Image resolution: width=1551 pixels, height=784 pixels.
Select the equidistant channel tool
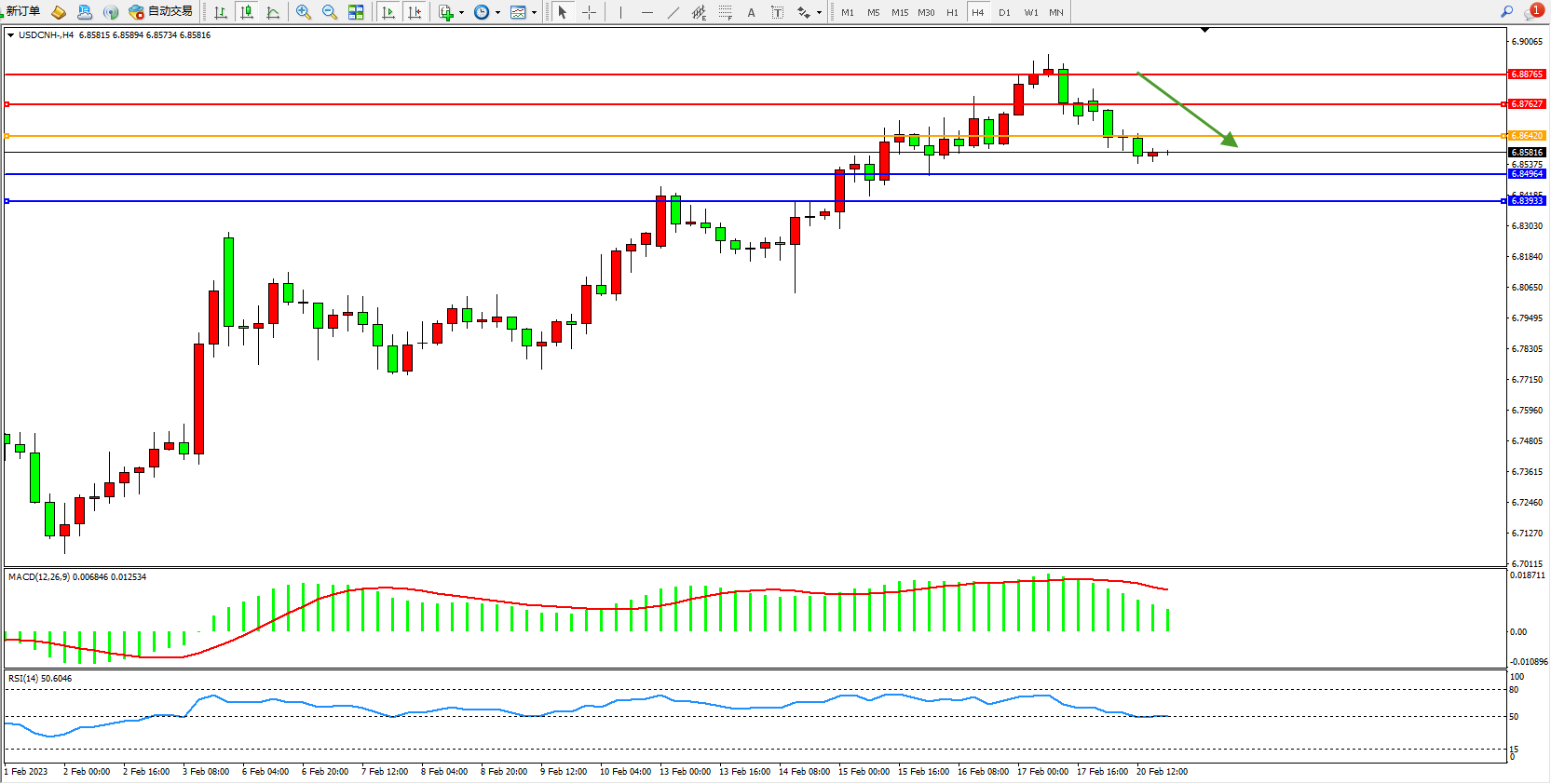pyautogui.click(x=699, y=12)
